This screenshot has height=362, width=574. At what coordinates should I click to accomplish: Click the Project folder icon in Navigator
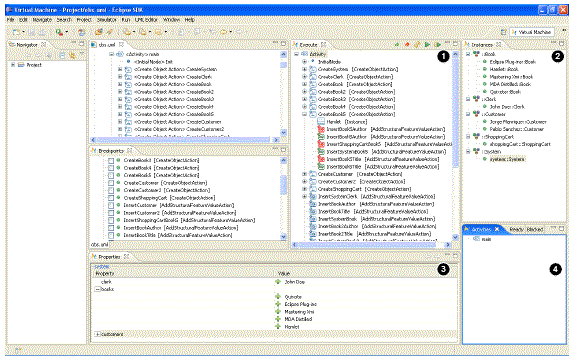click(x=21, y=65)
